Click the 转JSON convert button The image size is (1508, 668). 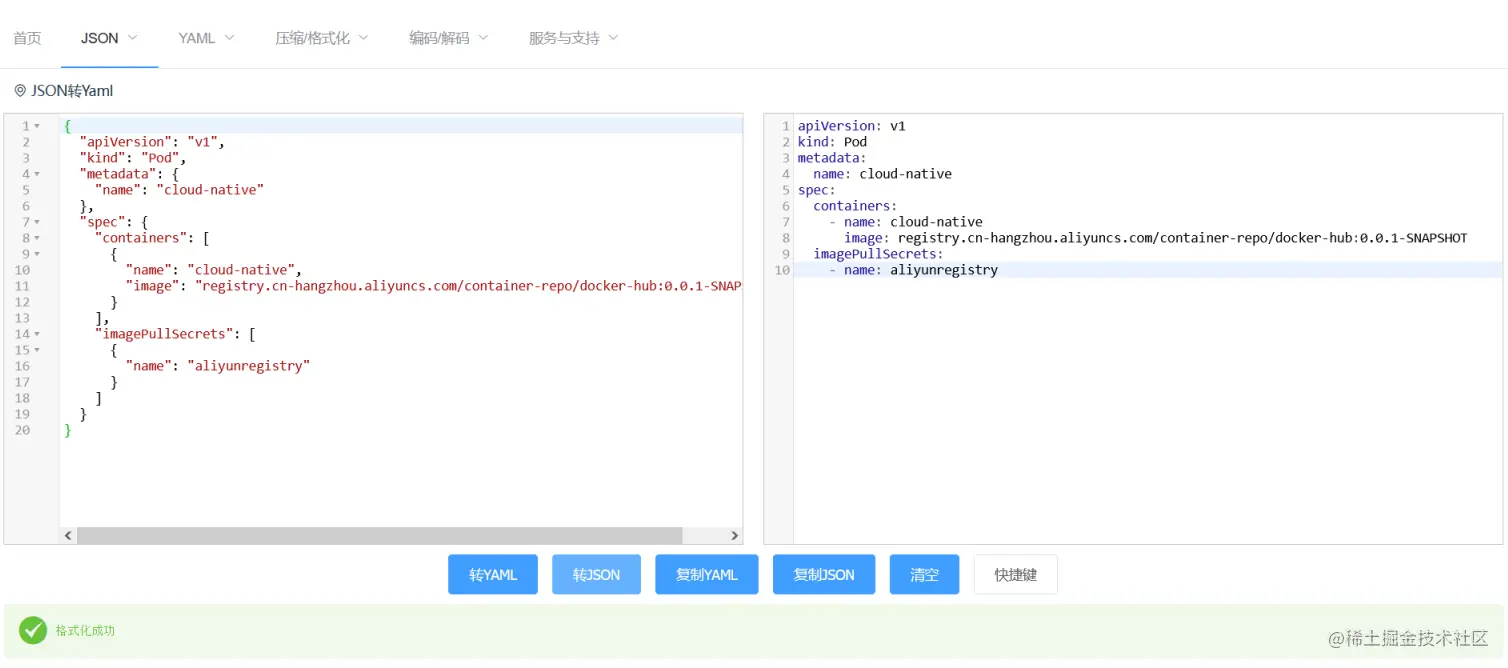(596, 574)
